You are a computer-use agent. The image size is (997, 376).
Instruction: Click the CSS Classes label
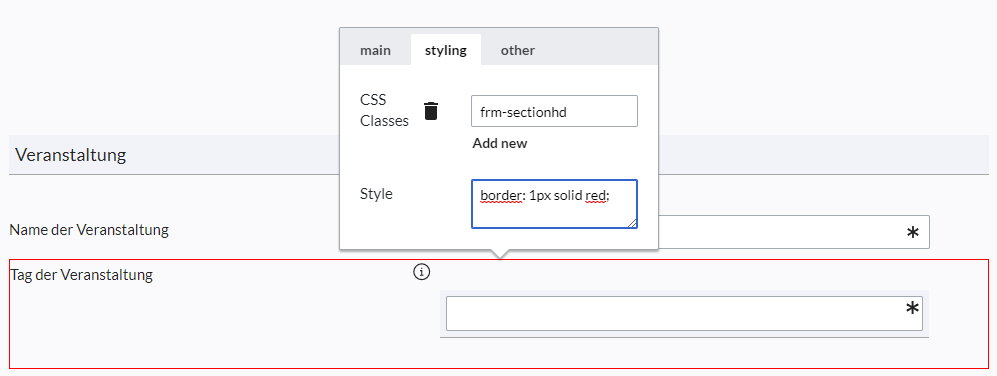(x=385, y=111)
